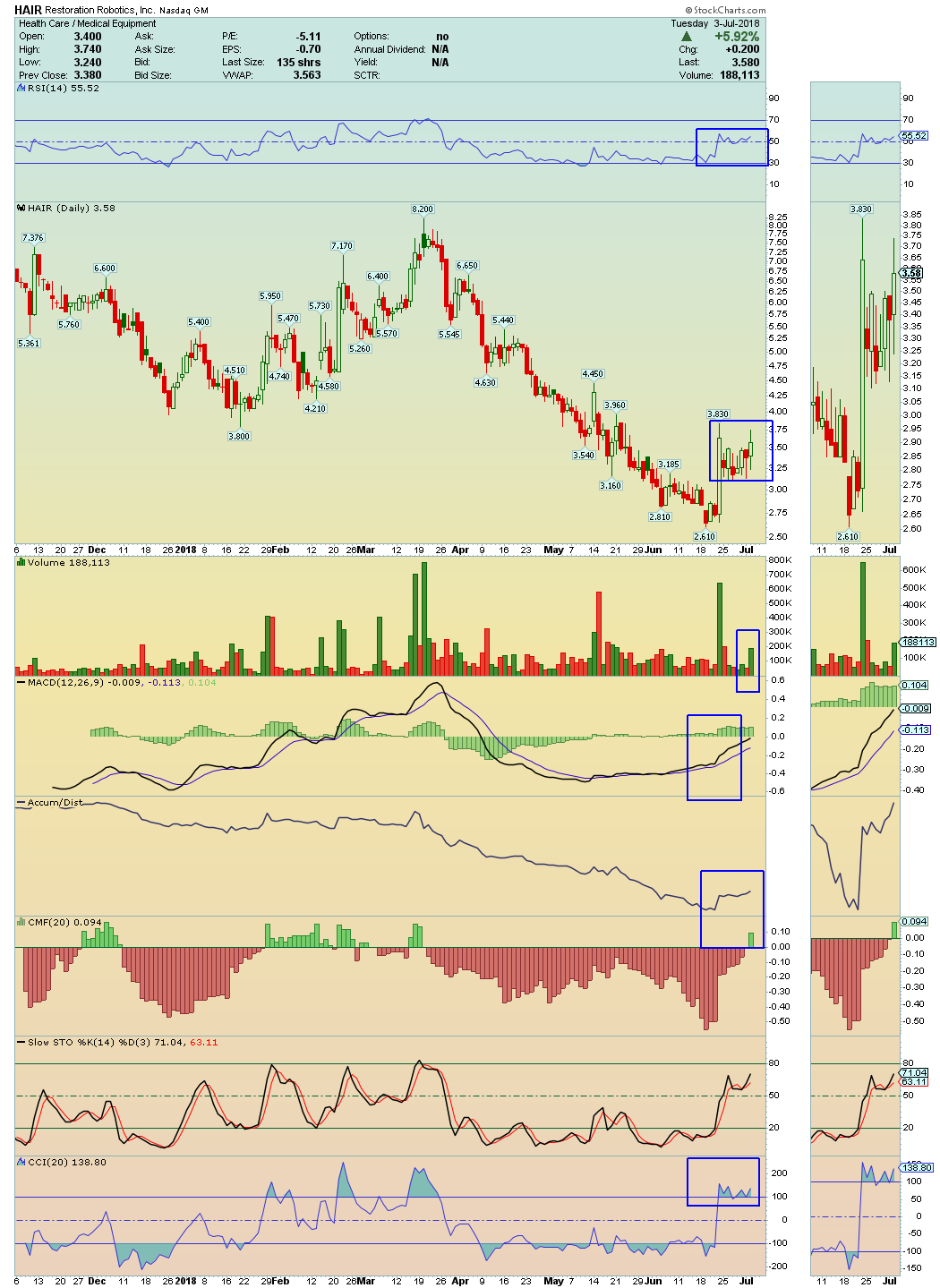Click the 7.376 price label
The image size is (940, 1288).
tap(33, 238)
